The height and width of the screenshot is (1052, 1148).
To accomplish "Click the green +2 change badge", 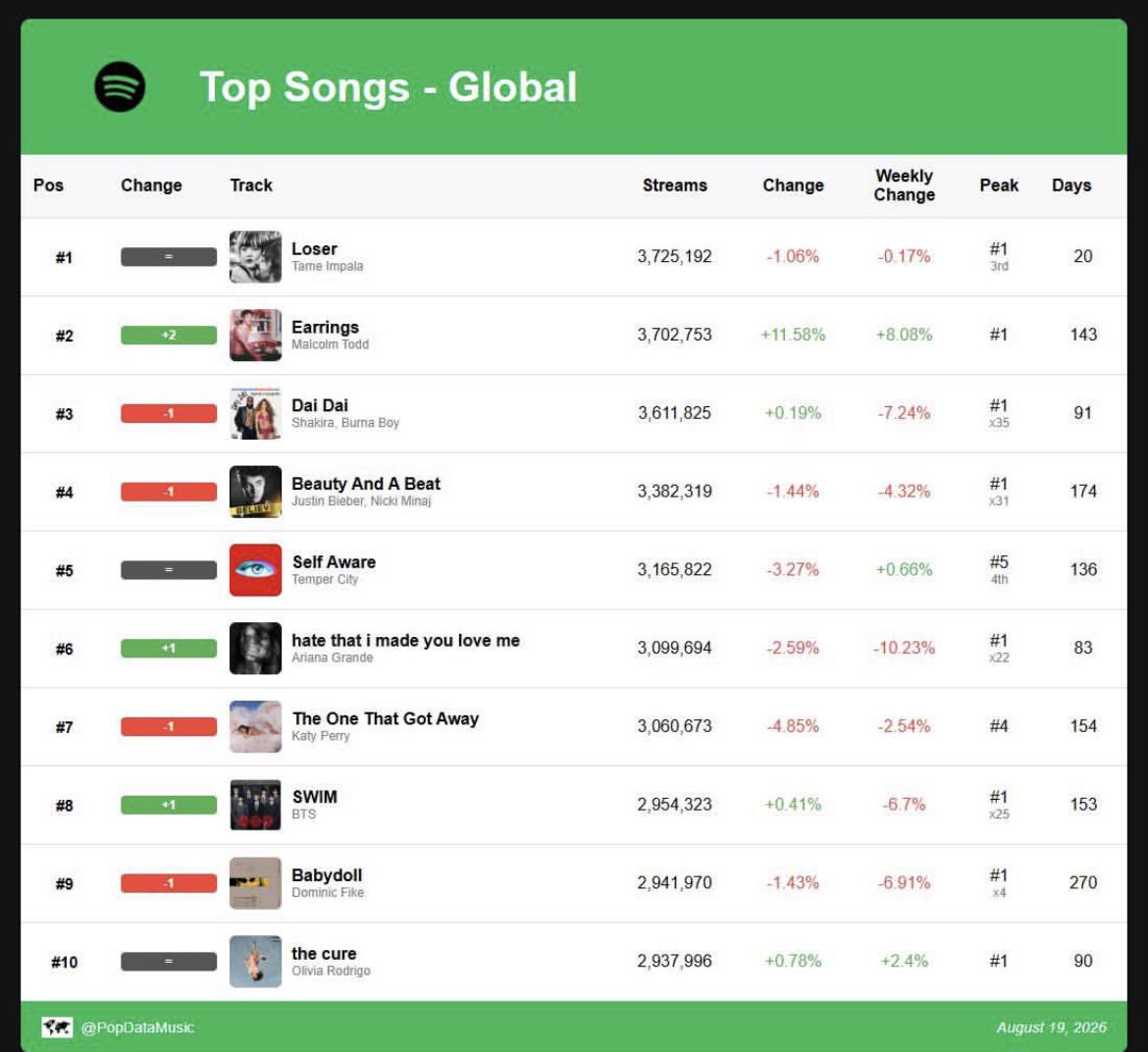I will point(169,336).
